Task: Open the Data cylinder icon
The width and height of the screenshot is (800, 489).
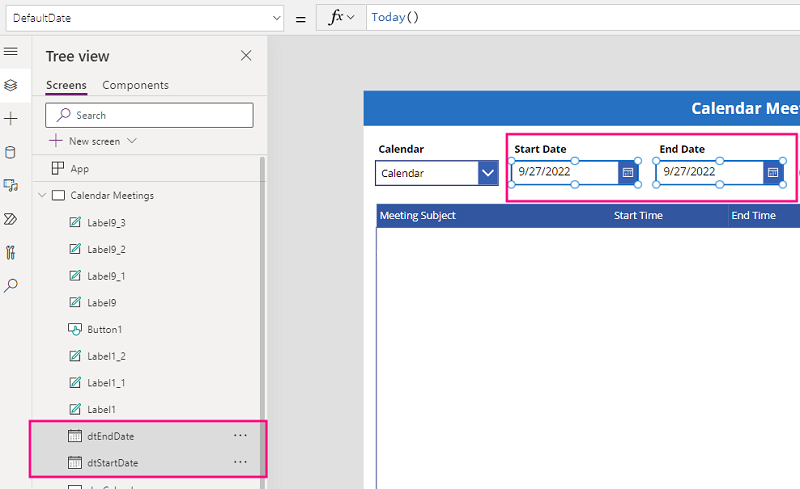Action: (x=11, y=152)
